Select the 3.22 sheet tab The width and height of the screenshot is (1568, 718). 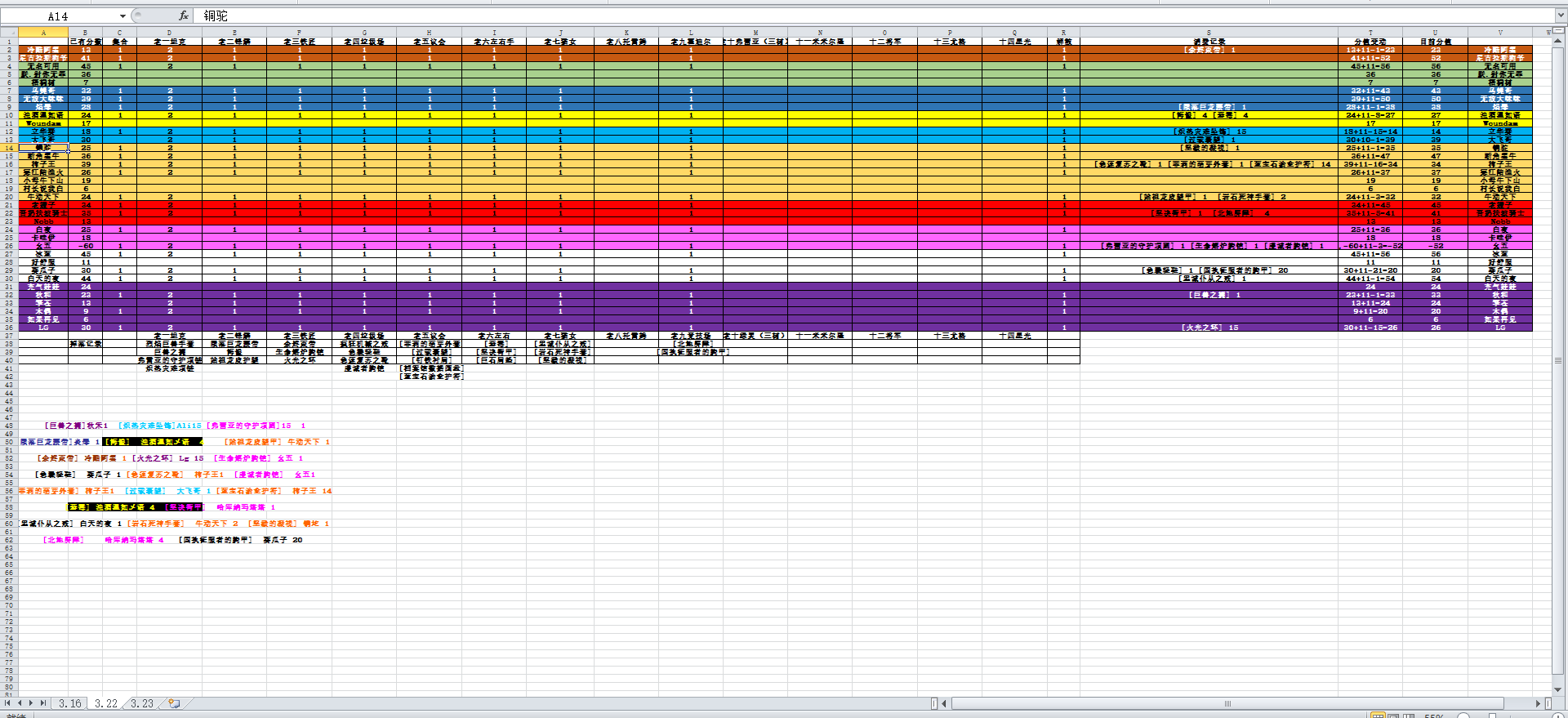coord(106,703)
